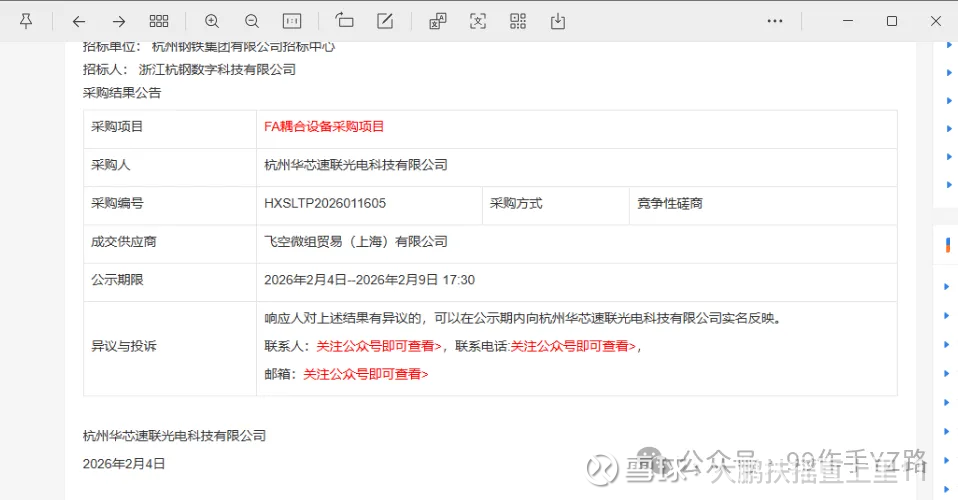Viewport: 958px width, 500px height.
Task: Click the red link after 联系人
Action: (379, 346)
